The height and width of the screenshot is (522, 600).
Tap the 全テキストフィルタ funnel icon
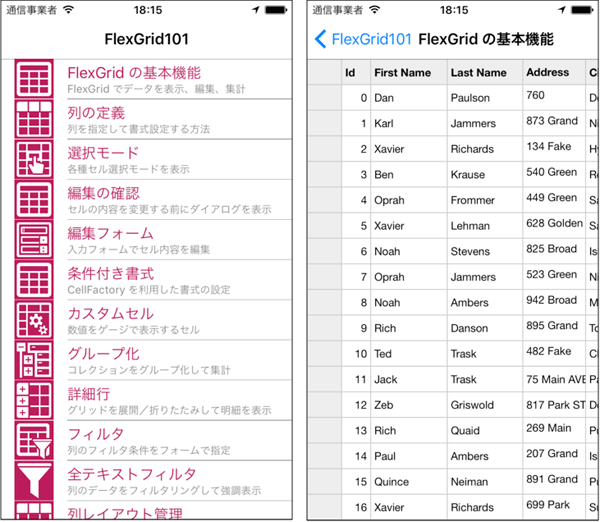[34, 481]
